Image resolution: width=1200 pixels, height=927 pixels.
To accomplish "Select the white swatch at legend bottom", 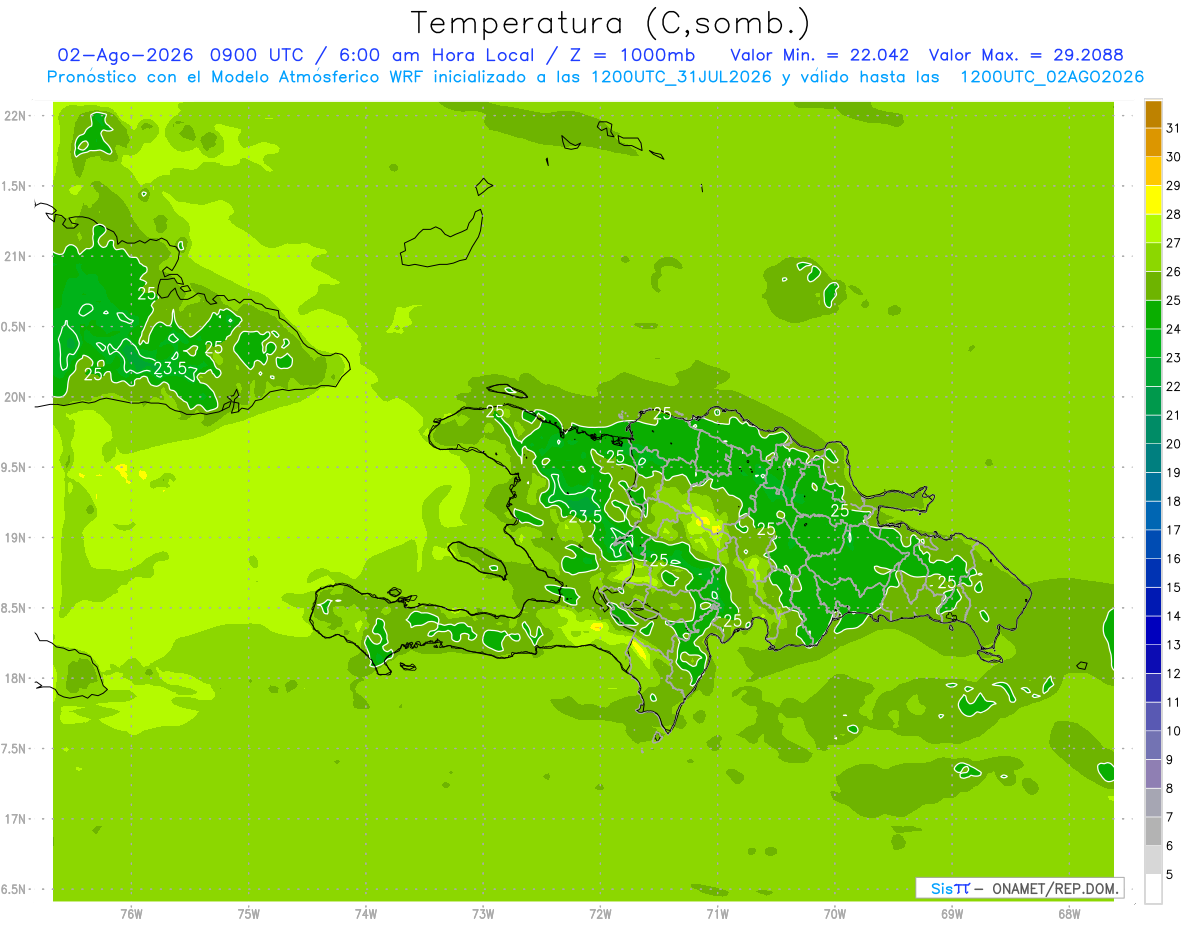I will (x=1153, y=889).
